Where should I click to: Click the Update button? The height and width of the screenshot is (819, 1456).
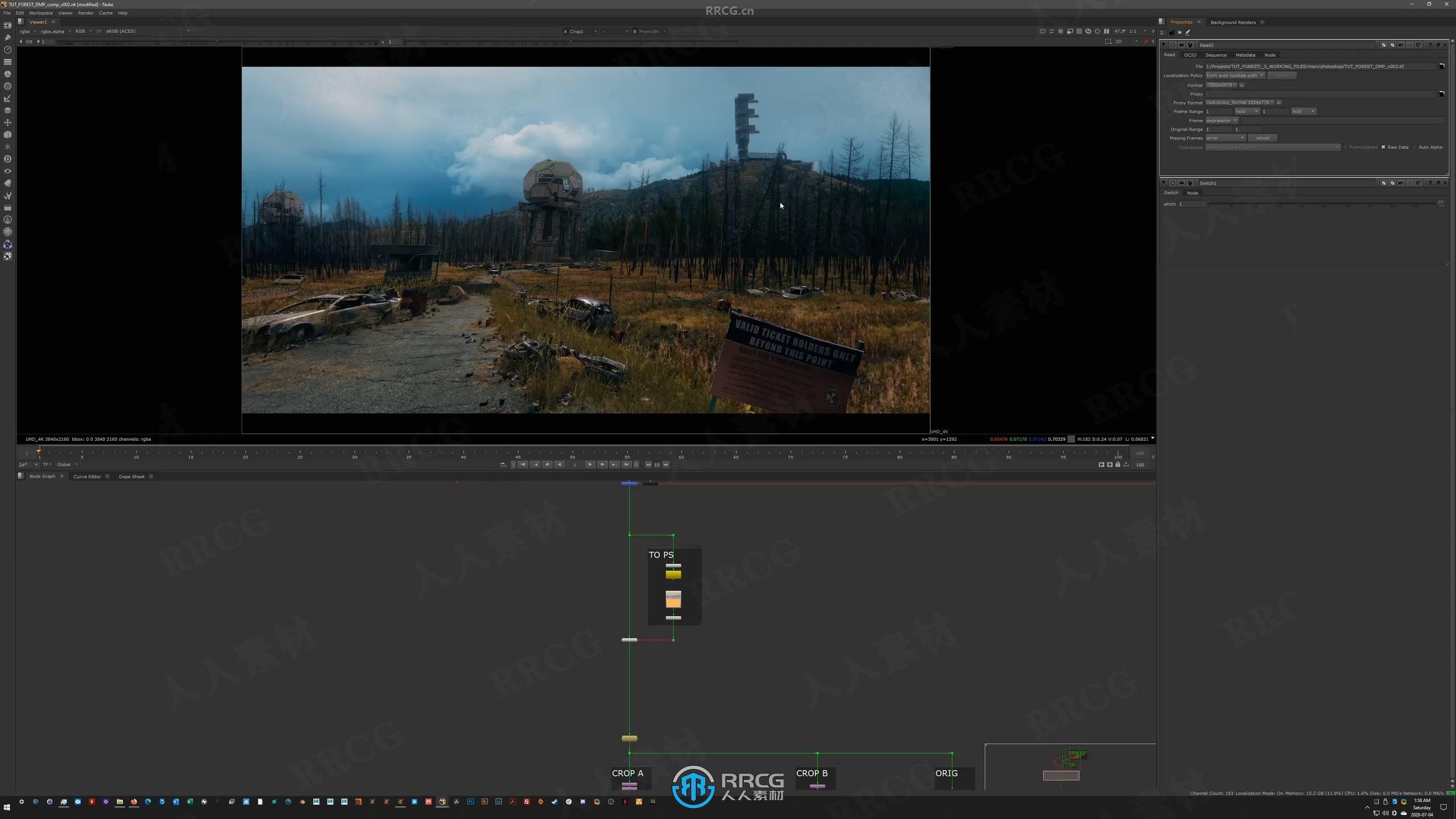(x=1282, y=76)
